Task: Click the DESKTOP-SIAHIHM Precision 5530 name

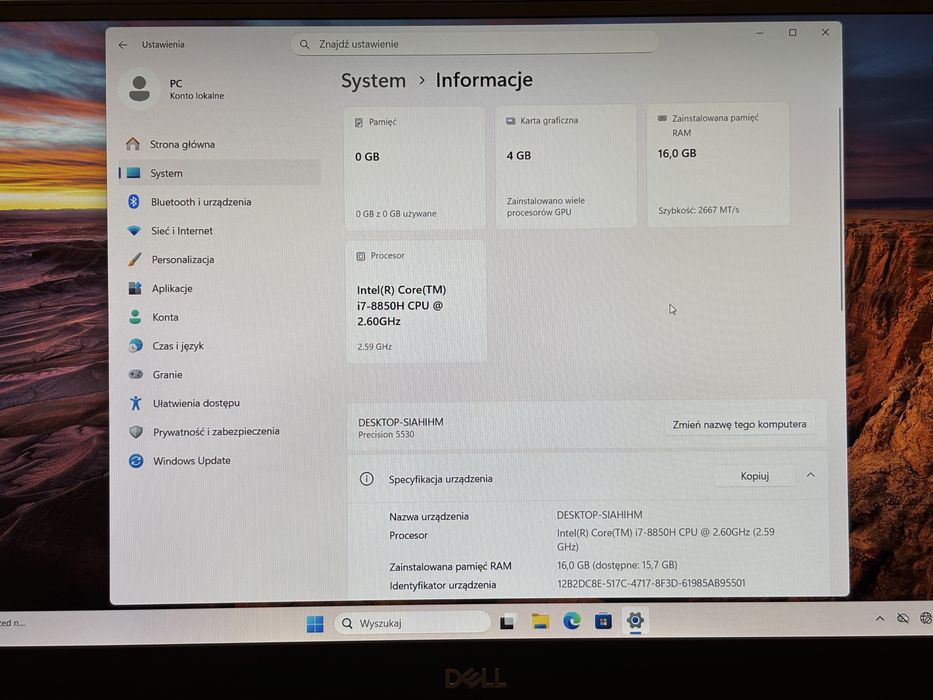Action: point(400,427)
